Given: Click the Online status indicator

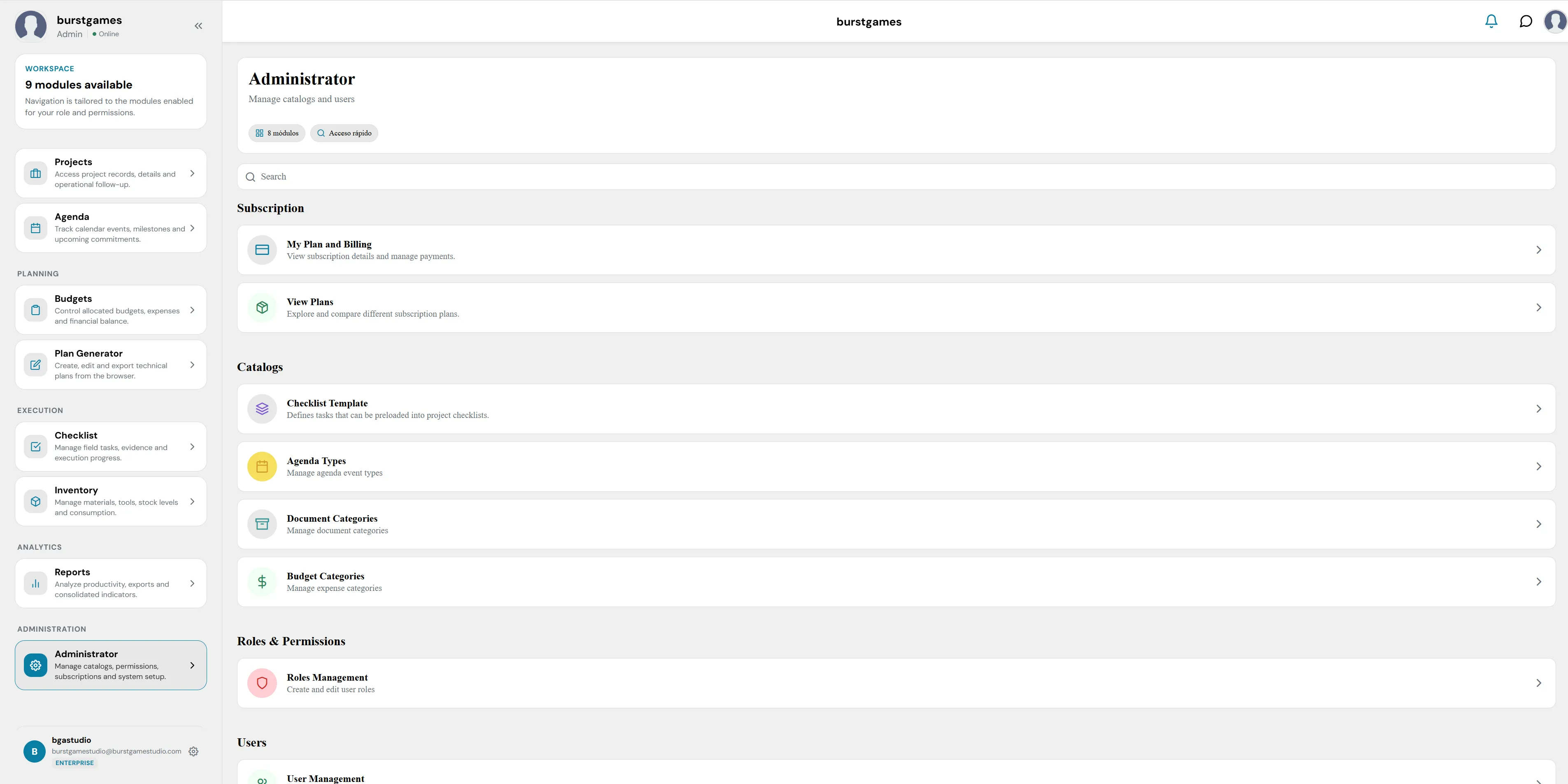Looking at the screenshot, I should (x=106, y=34).
